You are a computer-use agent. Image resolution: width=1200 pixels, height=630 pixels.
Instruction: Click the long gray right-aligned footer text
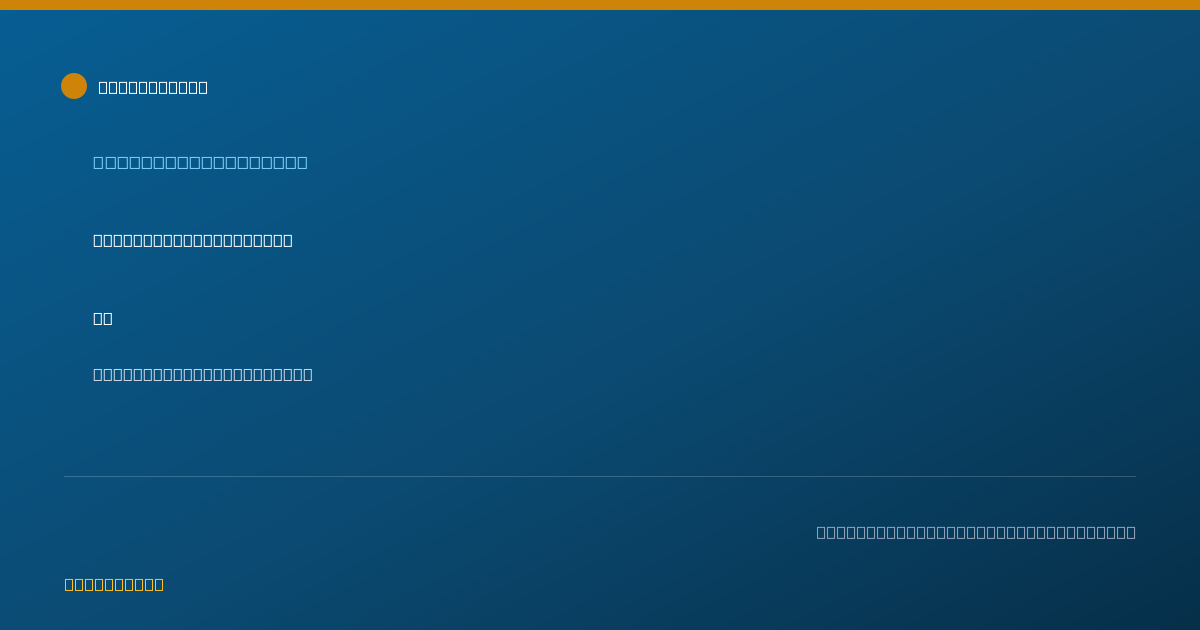(976, 532)
